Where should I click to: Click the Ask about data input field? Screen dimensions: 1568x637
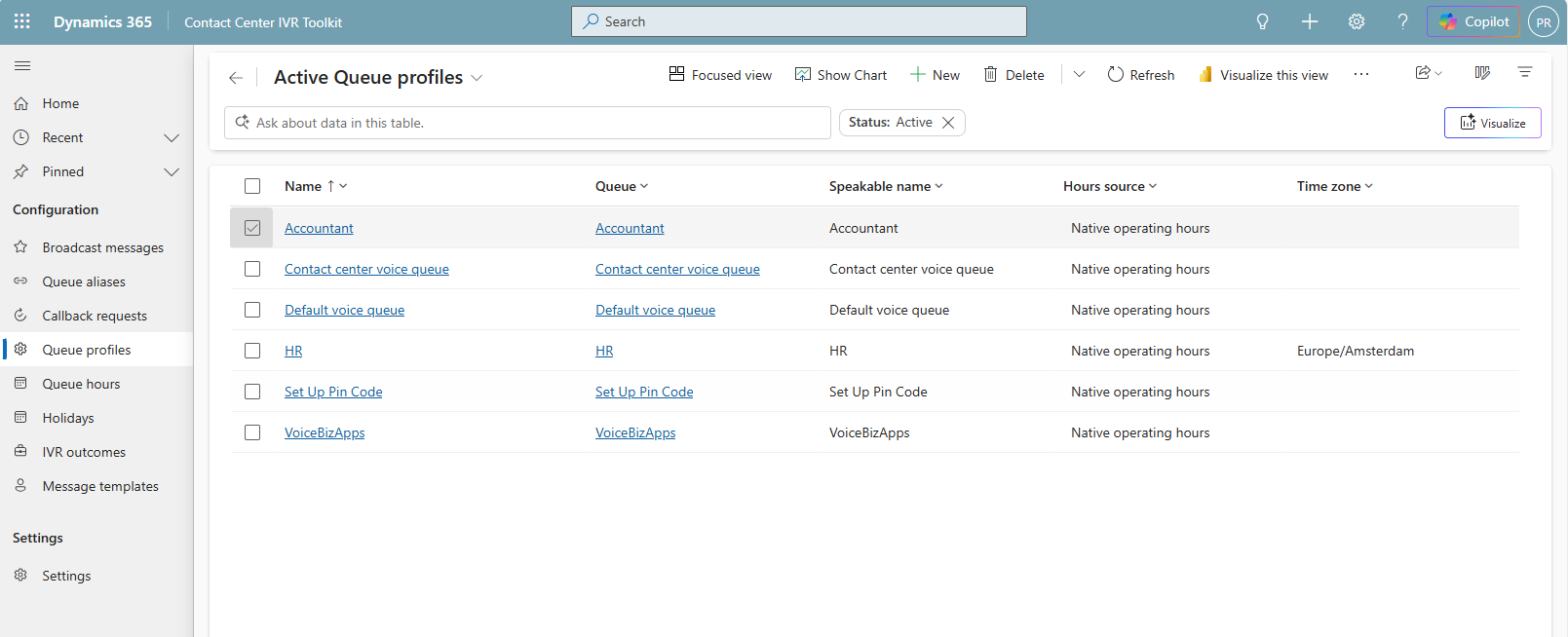527,123
